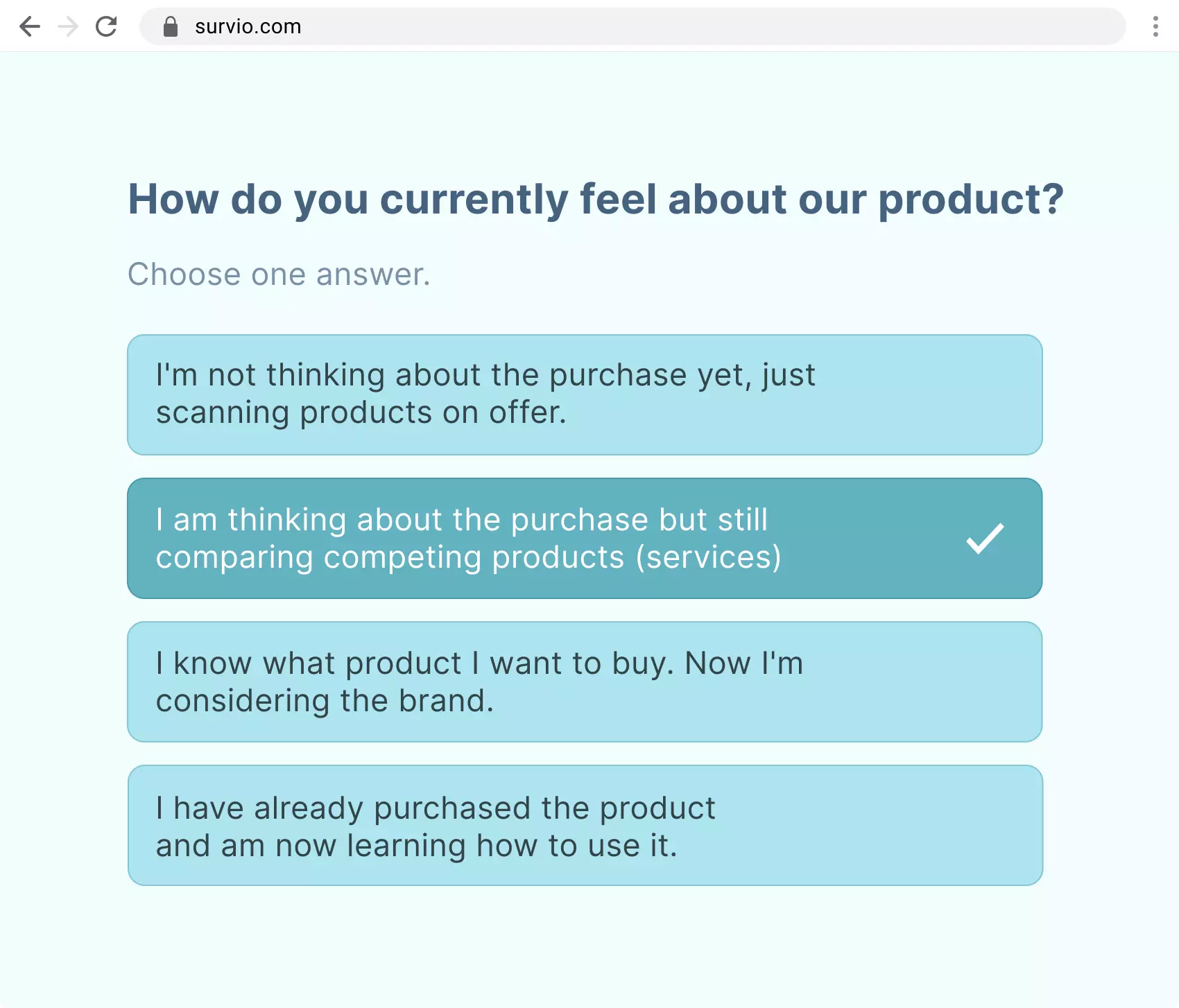This screenshot has width=1179, height=1008.
Task: Reload the survio.com page
Action: [x=106, y=26]
